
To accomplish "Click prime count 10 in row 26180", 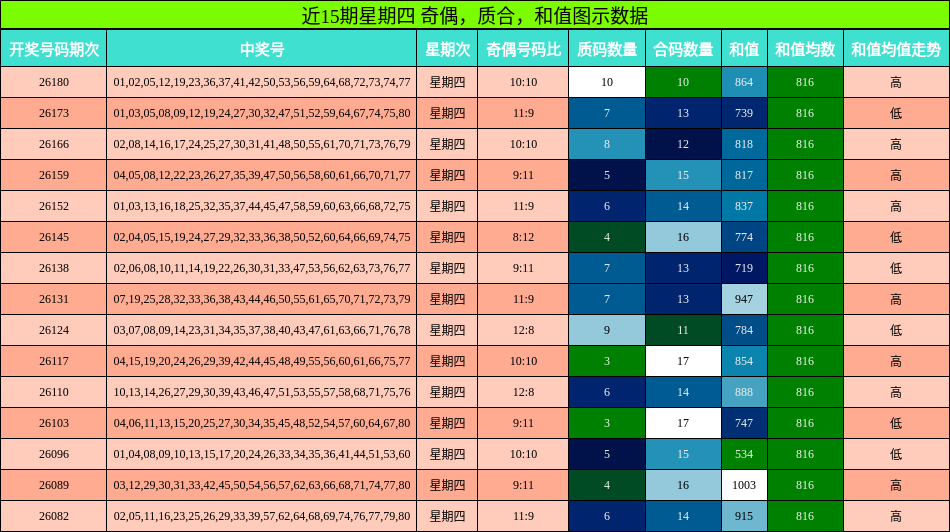I will (x=606, y=82).
